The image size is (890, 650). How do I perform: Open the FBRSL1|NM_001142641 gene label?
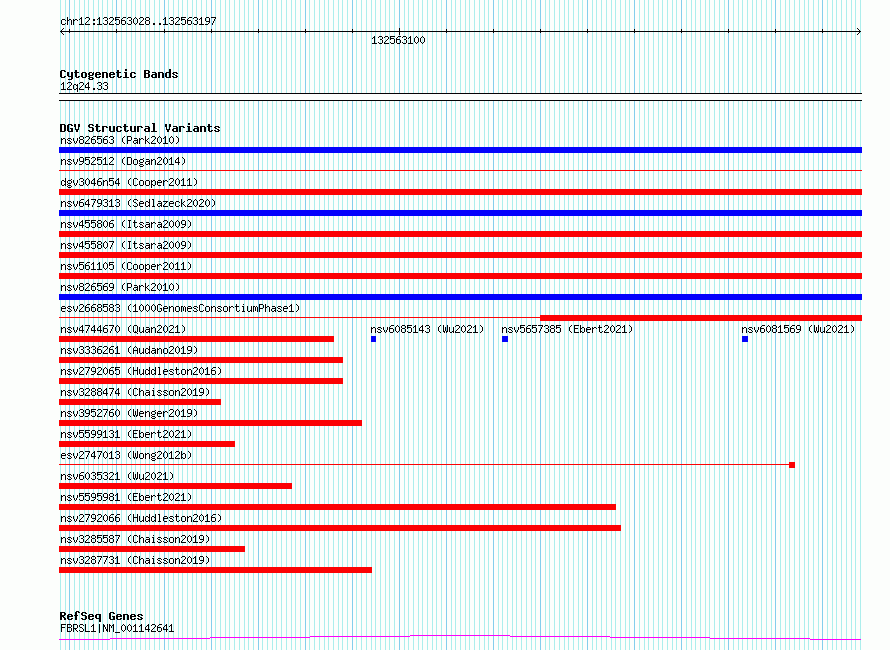pyautogui.click(x=117, y=628)
